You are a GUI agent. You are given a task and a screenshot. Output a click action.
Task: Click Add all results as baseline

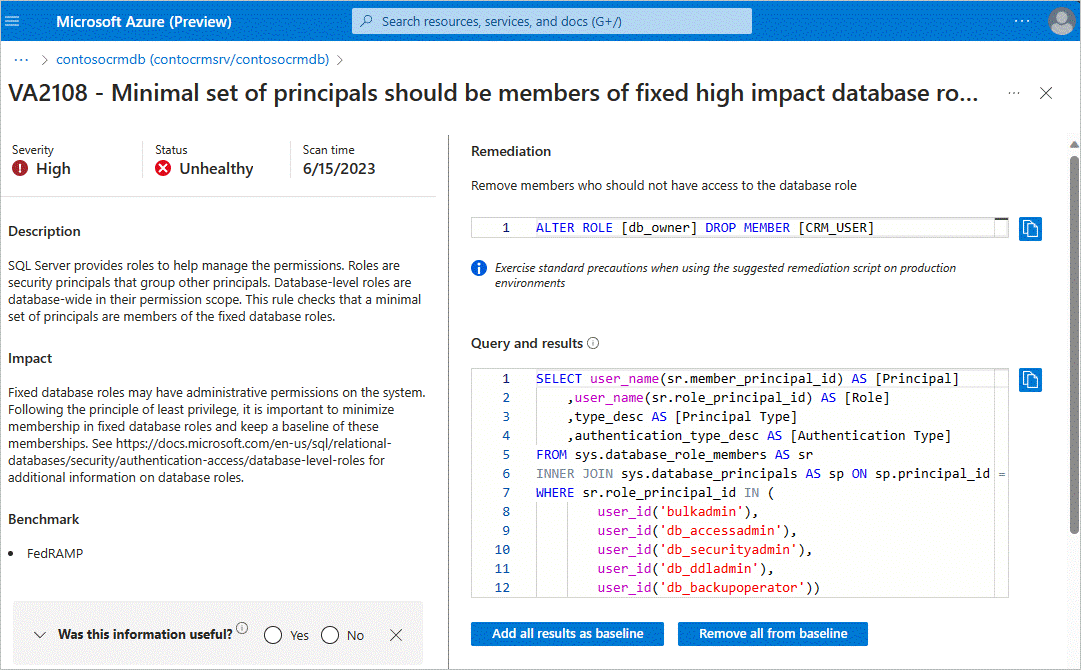[x=567, y=633]
